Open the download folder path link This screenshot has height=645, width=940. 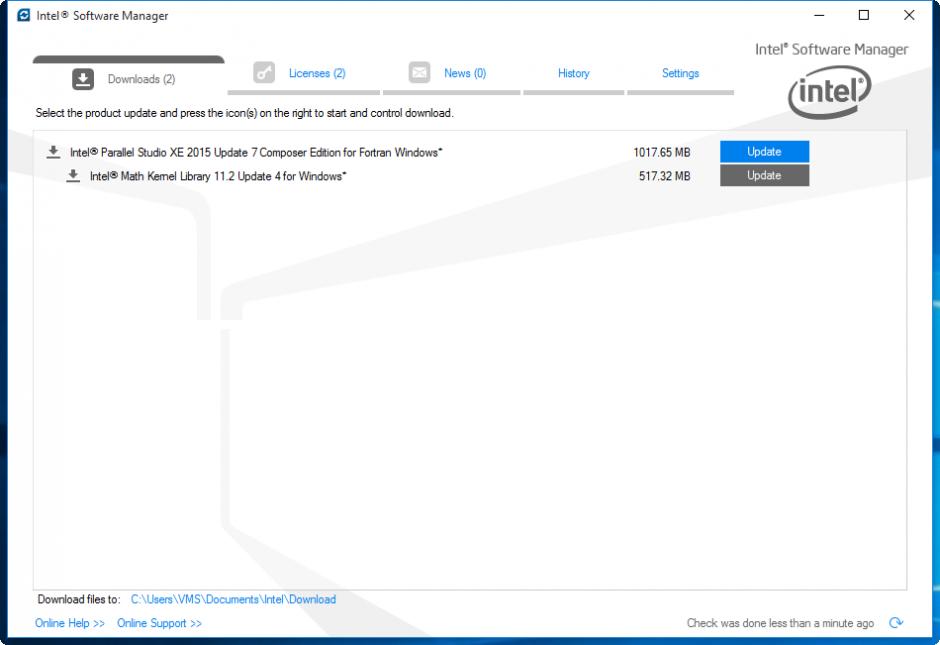click(x=233, y=599)
